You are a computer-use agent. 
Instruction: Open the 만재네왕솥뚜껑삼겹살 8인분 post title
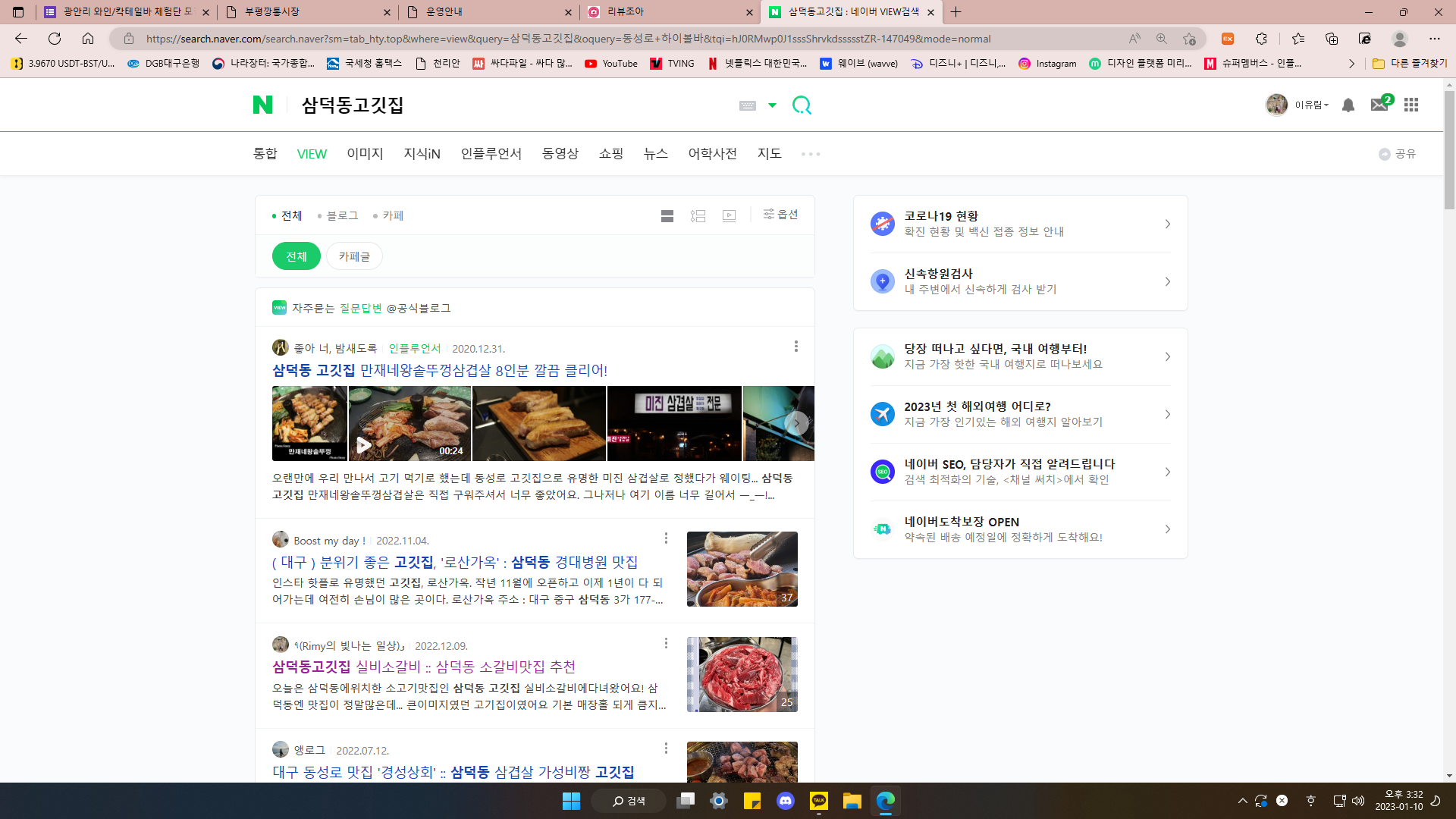pyautogui.click(x=440, y=370)
